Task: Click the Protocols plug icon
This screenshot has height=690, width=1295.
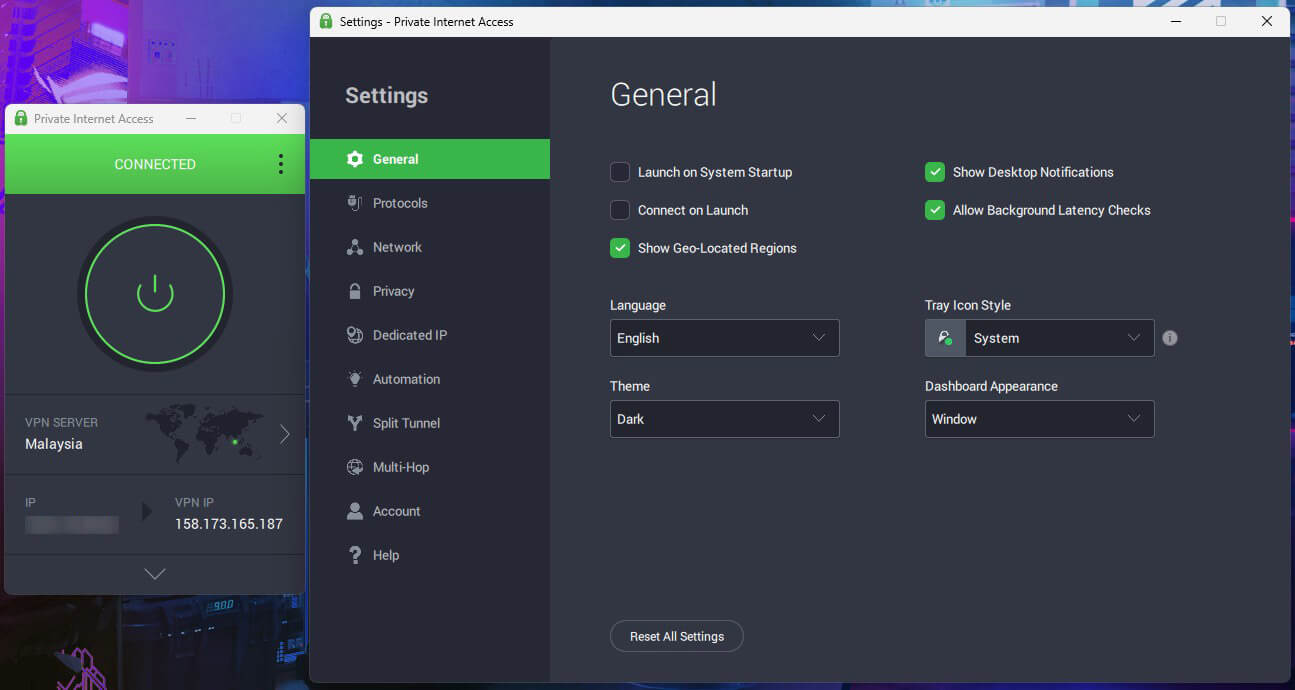Action: (x=355, y=203)
